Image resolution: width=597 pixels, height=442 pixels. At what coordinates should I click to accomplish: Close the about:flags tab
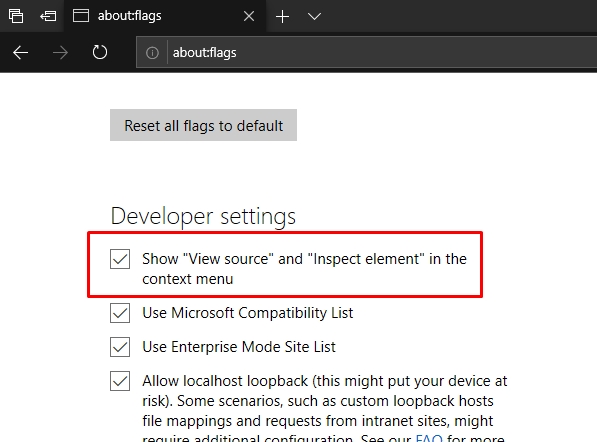[249, 16]
